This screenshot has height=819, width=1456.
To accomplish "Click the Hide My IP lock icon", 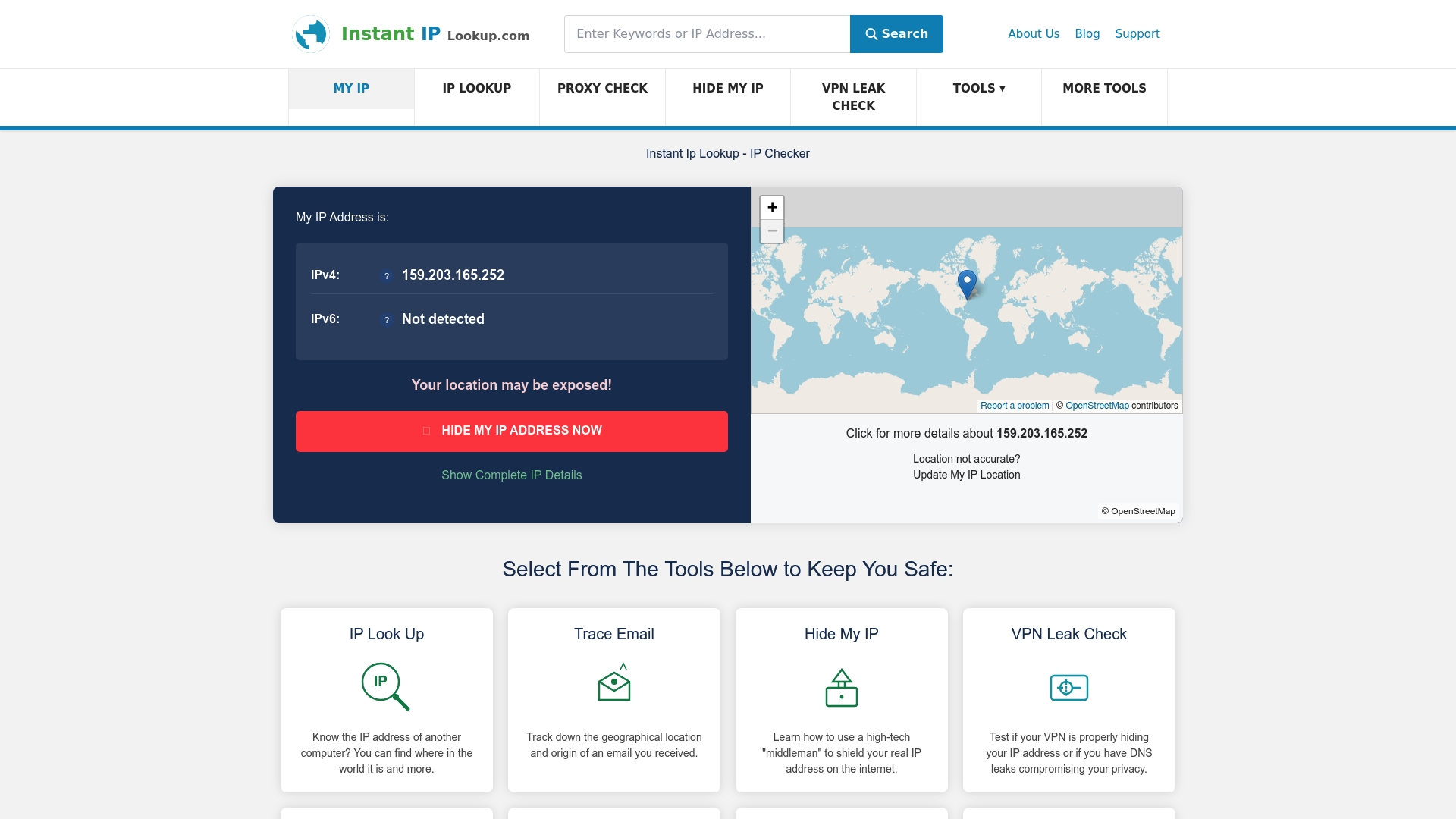I will tap(841, 688).
